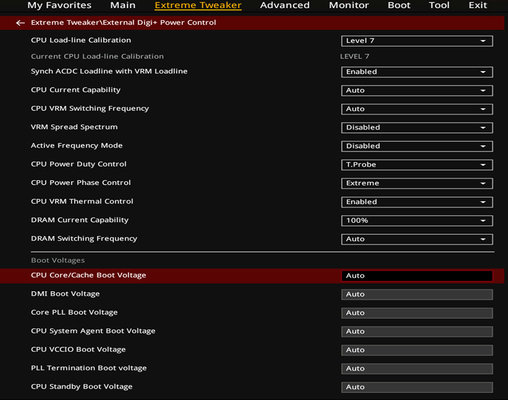
Task: Open the Monitor tab
Action: (x=349, y=5)
